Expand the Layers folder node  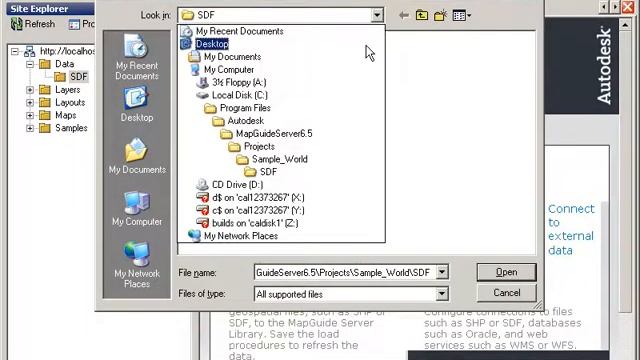pos(30,90)
